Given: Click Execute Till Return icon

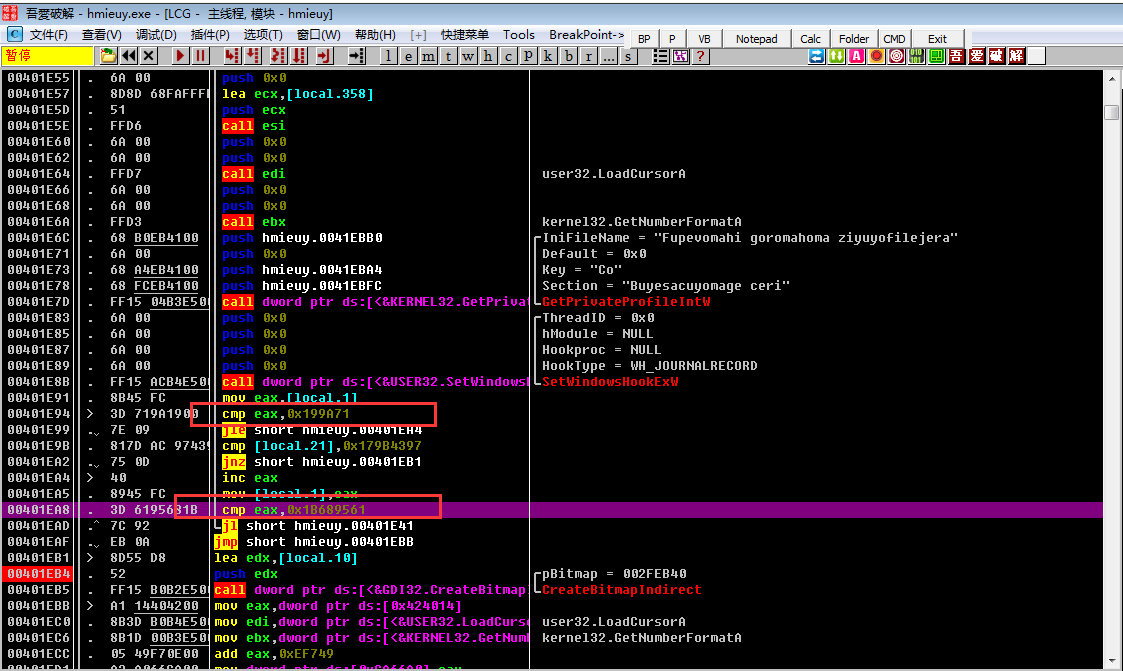Looking at the screenshot, I should click(324, 56).
